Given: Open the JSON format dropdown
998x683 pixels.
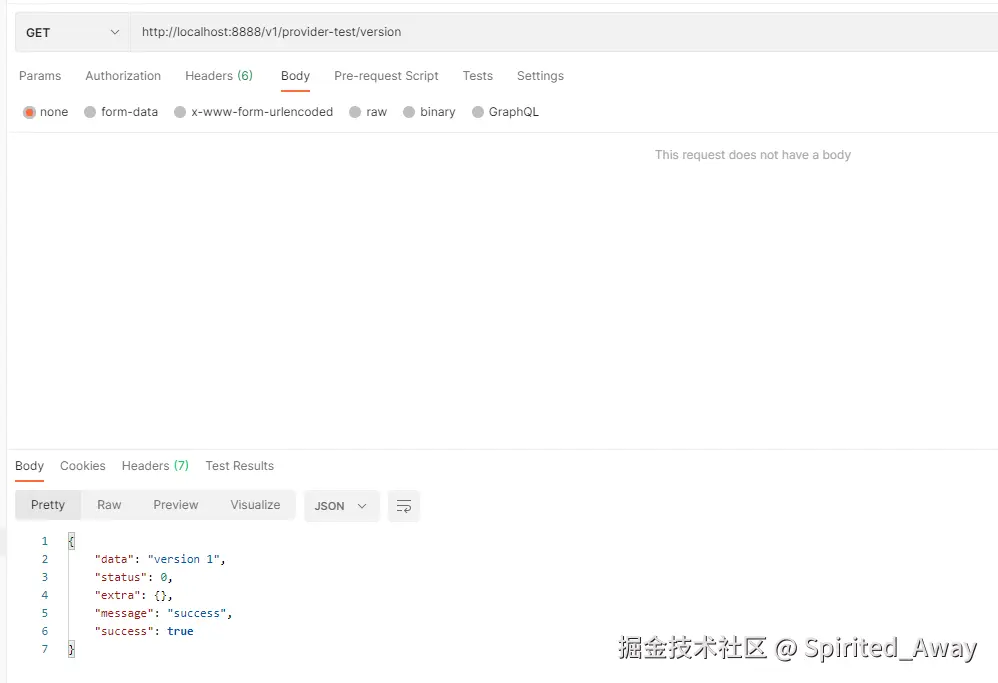Looking at the screenshot, I should [342, 506].
